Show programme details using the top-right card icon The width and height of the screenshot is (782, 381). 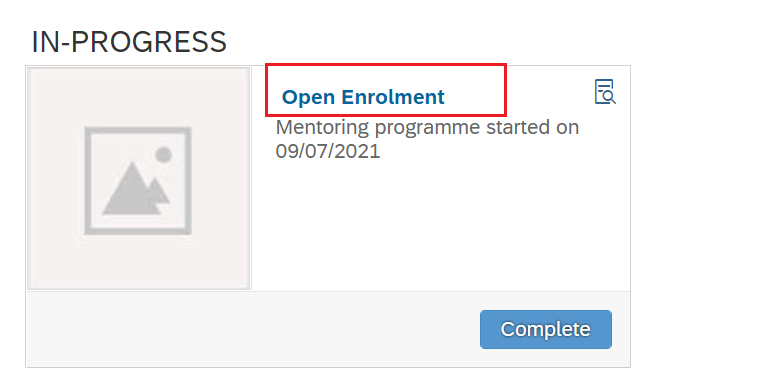tap(605, 92)
